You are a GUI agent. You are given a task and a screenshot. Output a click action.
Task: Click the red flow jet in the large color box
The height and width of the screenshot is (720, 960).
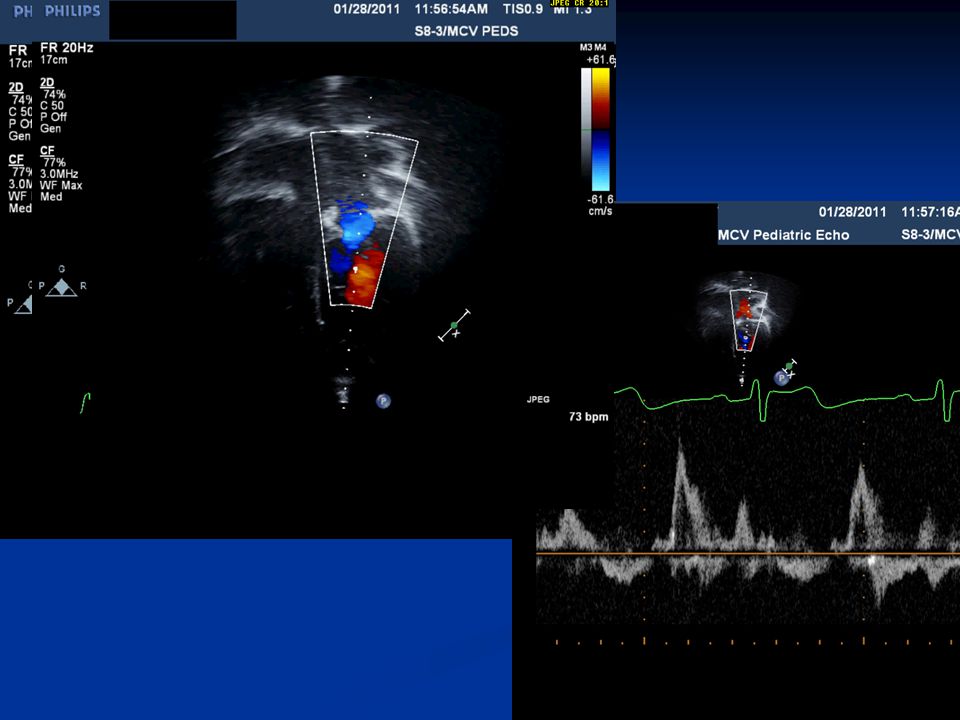(x=365, y=276)
